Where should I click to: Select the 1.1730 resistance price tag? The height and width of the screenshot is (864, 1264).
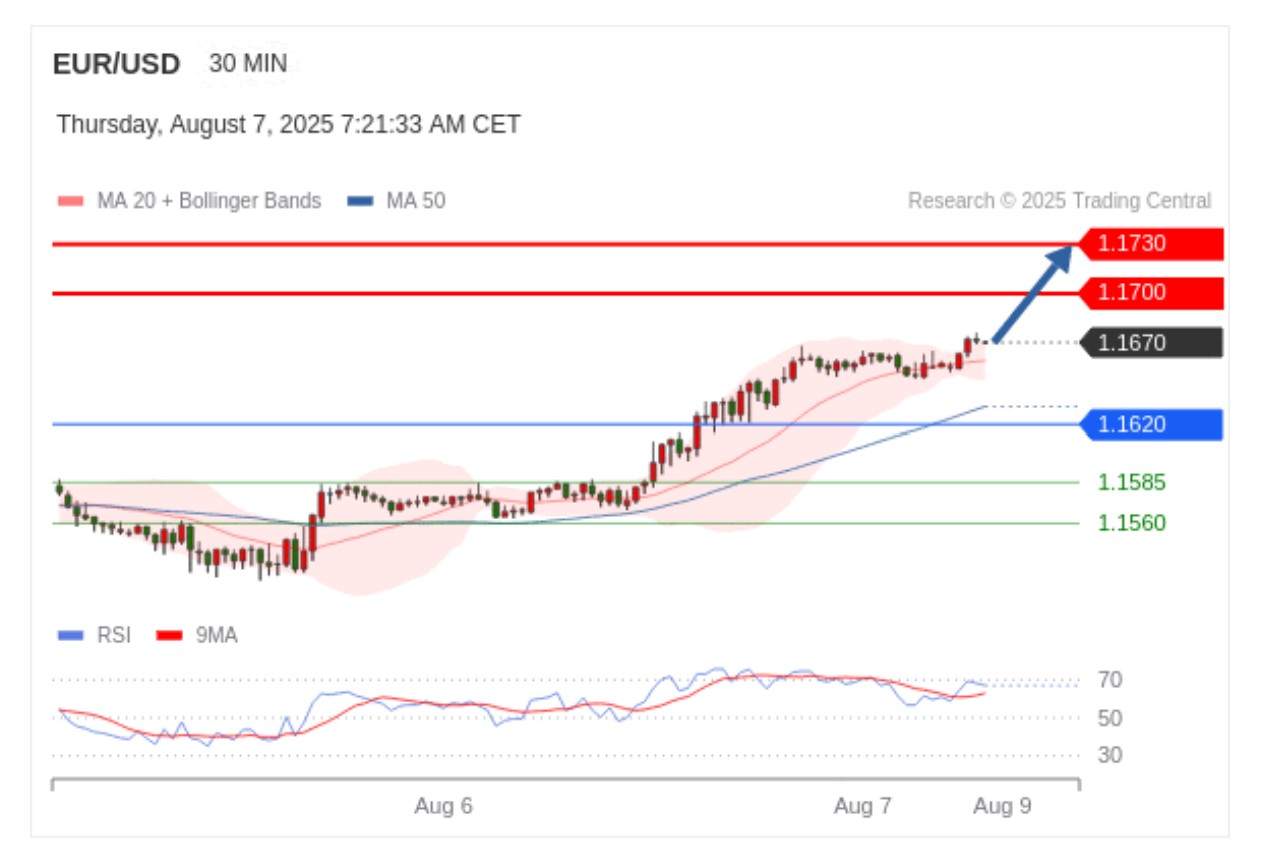pyautogui.click(x=1151, y=243)
